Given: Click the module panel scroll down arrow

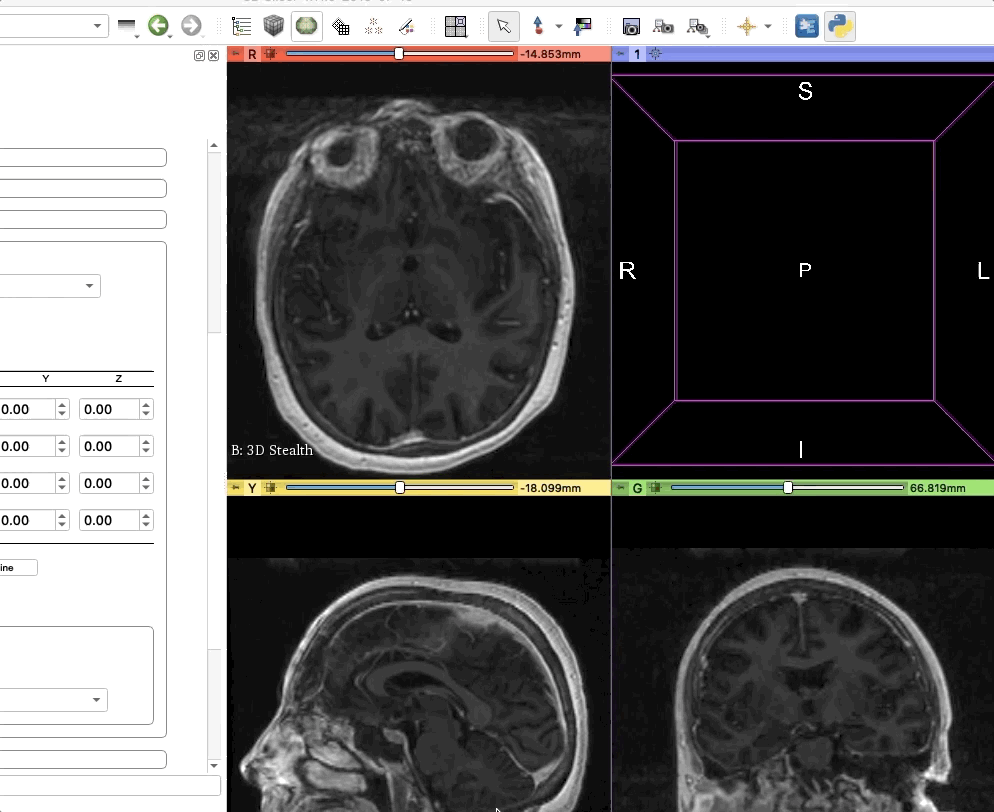Looking at the screenshot, I should tap(214, 766).
